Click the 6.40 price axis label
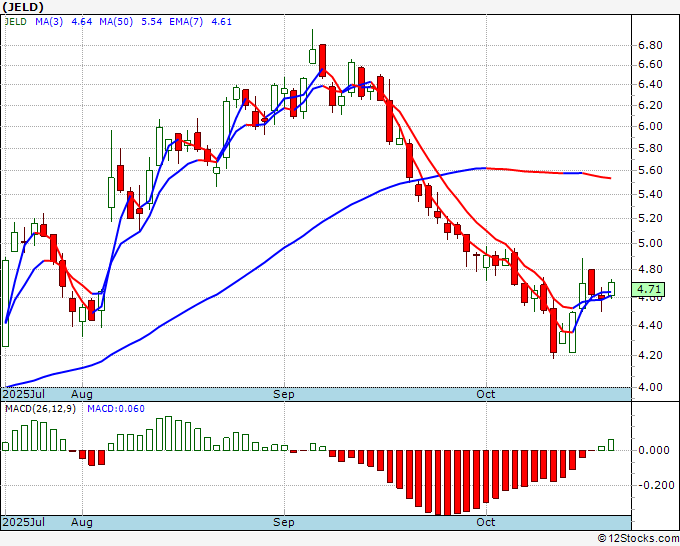The width and height of the screenshot is (680, 546). pos(650,84)
